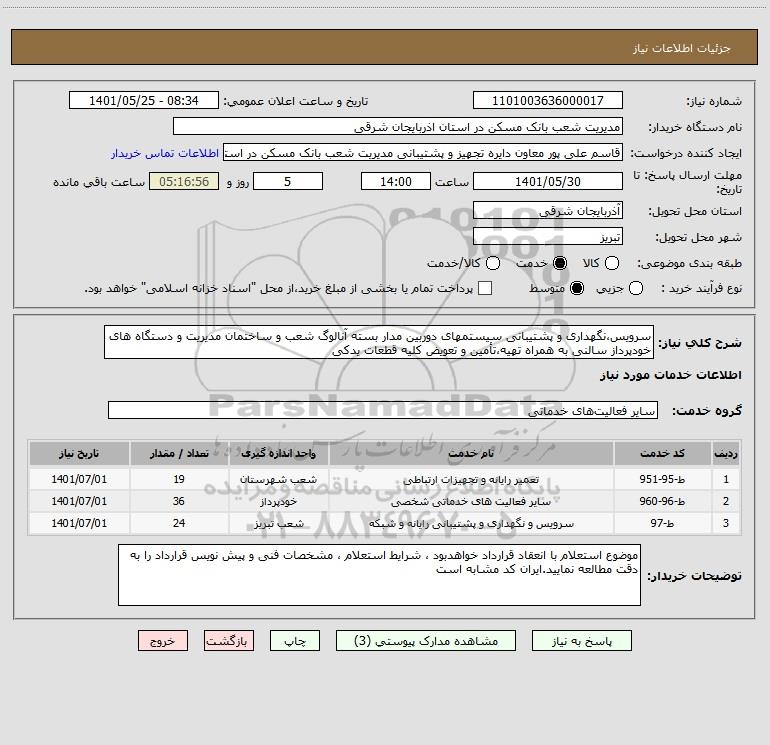Click service code ط-97 cell
Screen dimensions: 770x745
coord(662,524)
